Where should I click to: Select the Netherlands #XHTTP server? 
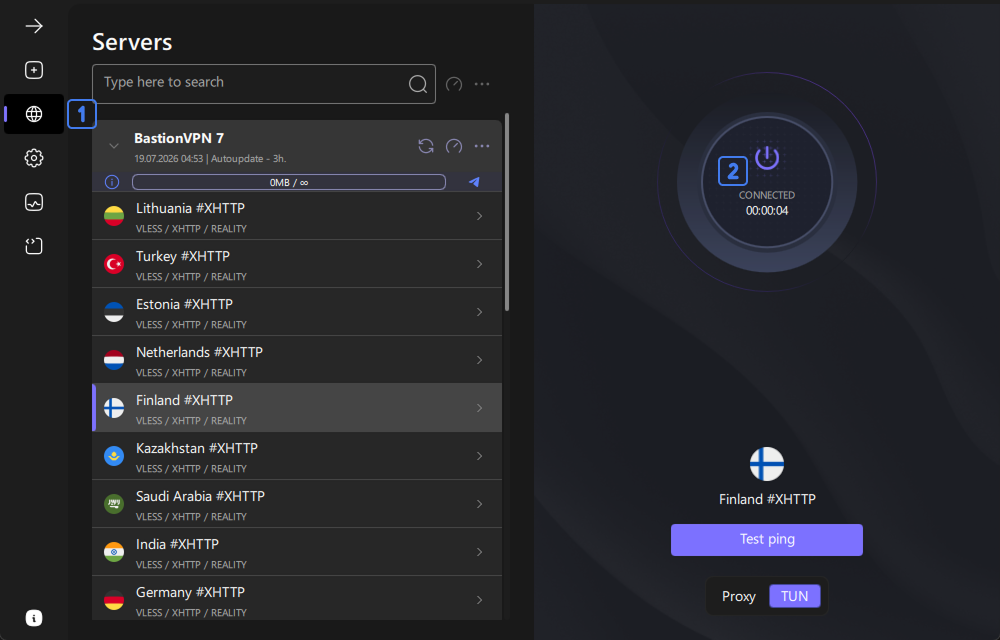pos(297,360)
